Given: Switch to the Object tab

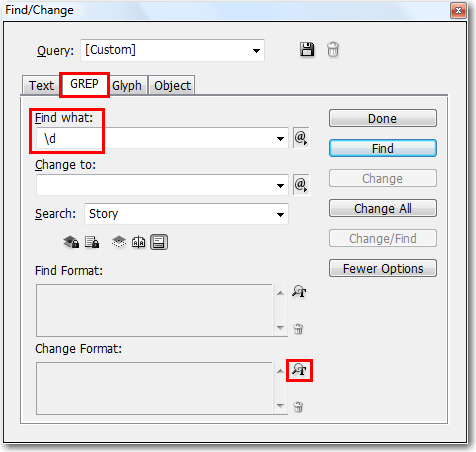Looking at the screenshot, I should coord(172,86).
